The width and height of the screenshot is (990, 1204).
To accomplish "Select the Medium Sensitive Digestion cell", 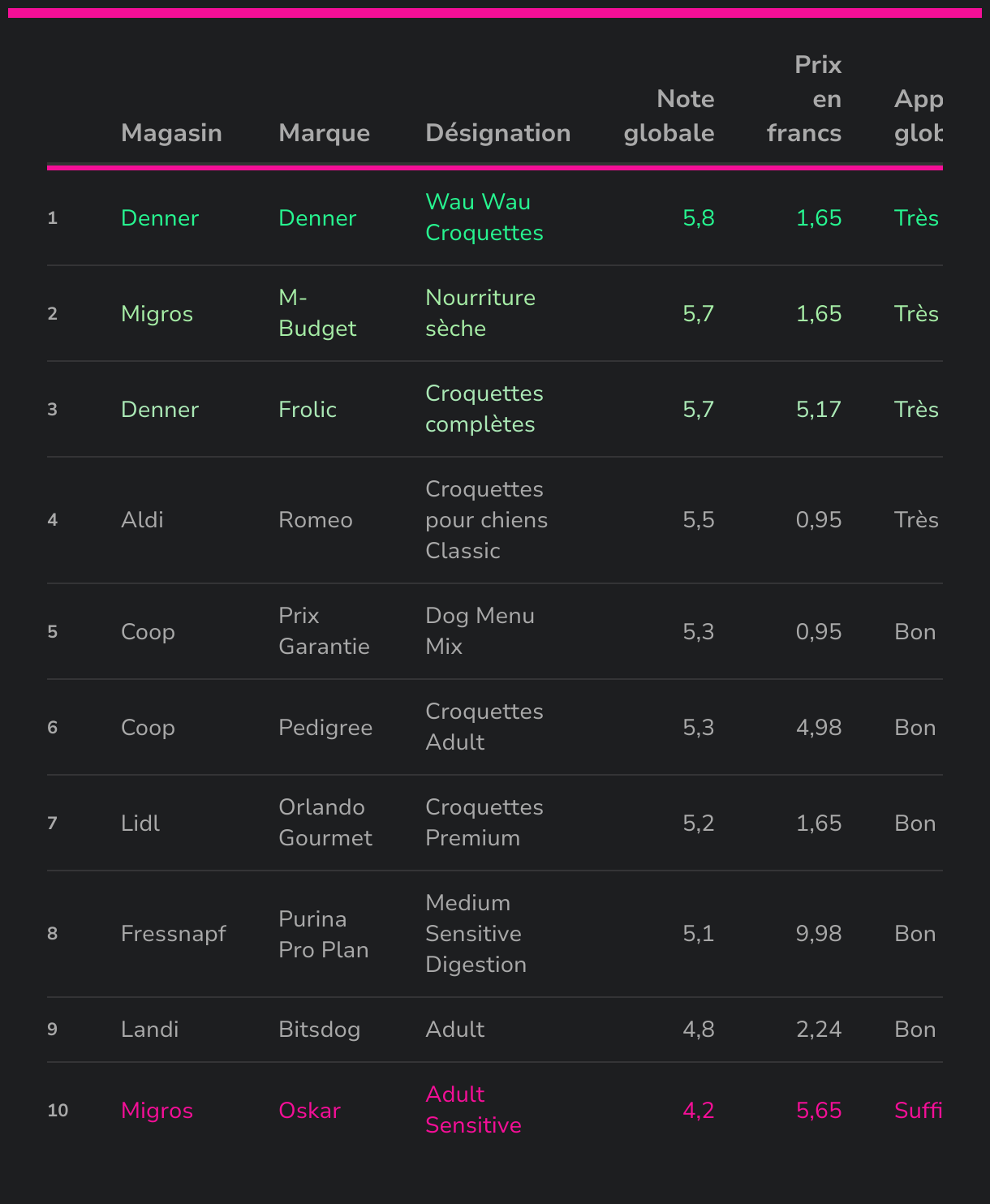I will click(x=476, y=934).
